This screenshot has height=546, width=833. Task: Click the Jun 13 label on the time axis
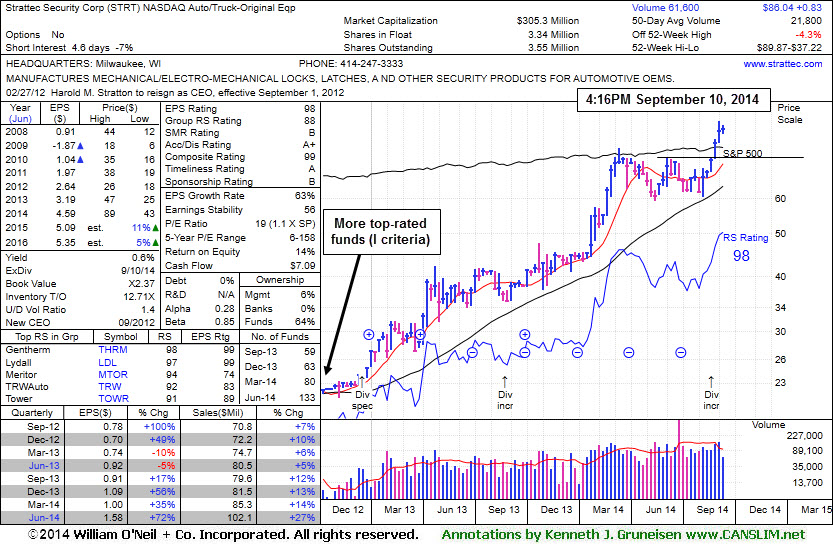tap(452, 510)
